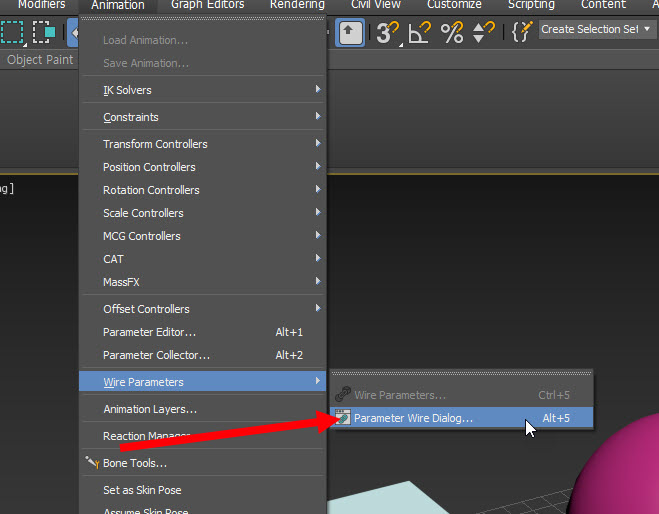Expand the IK Solvers submenu
659x514 pixels.
tap(203, 90)
